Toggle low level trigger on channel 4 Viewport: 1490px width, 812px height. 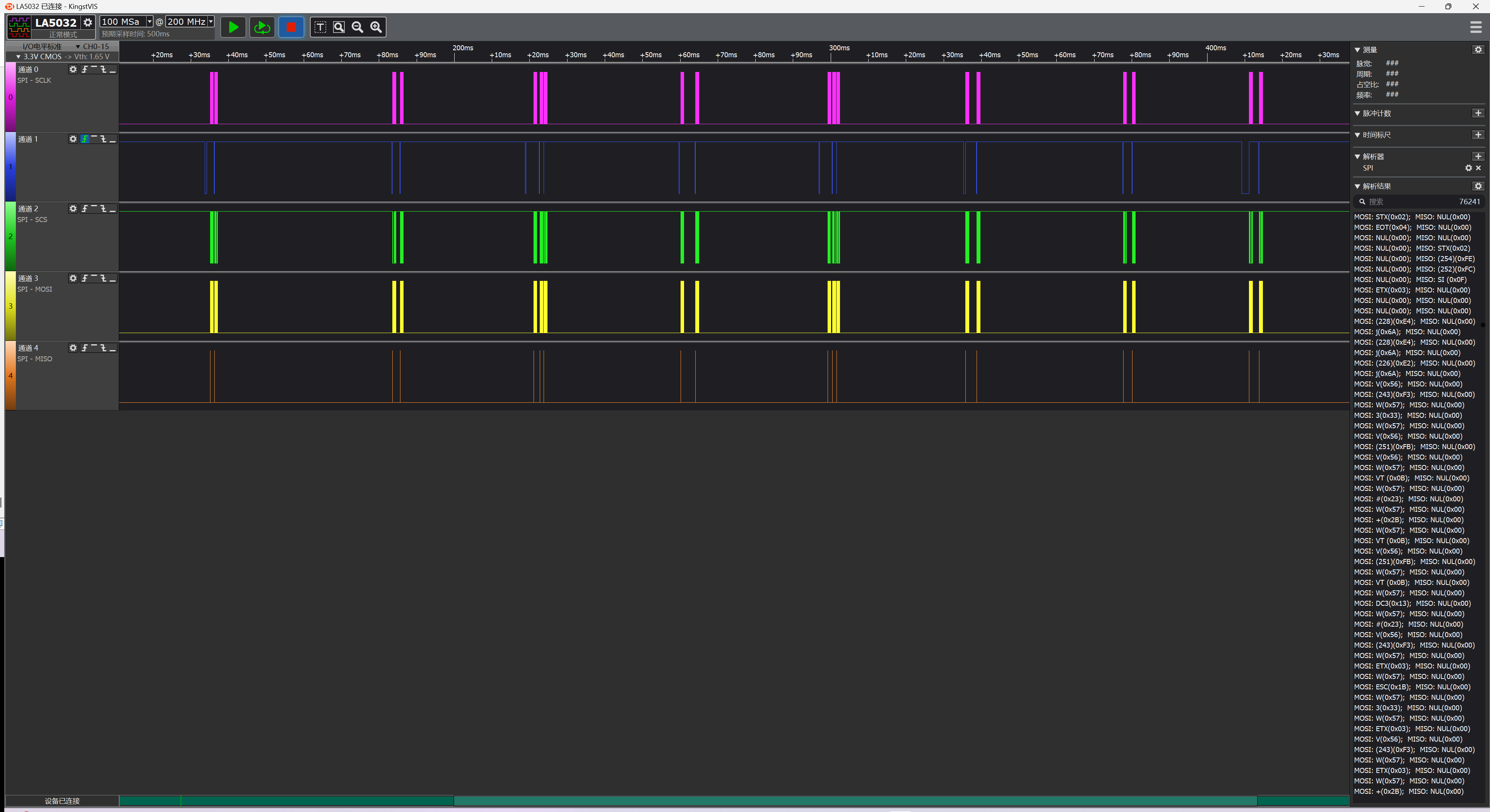point(112,348)
